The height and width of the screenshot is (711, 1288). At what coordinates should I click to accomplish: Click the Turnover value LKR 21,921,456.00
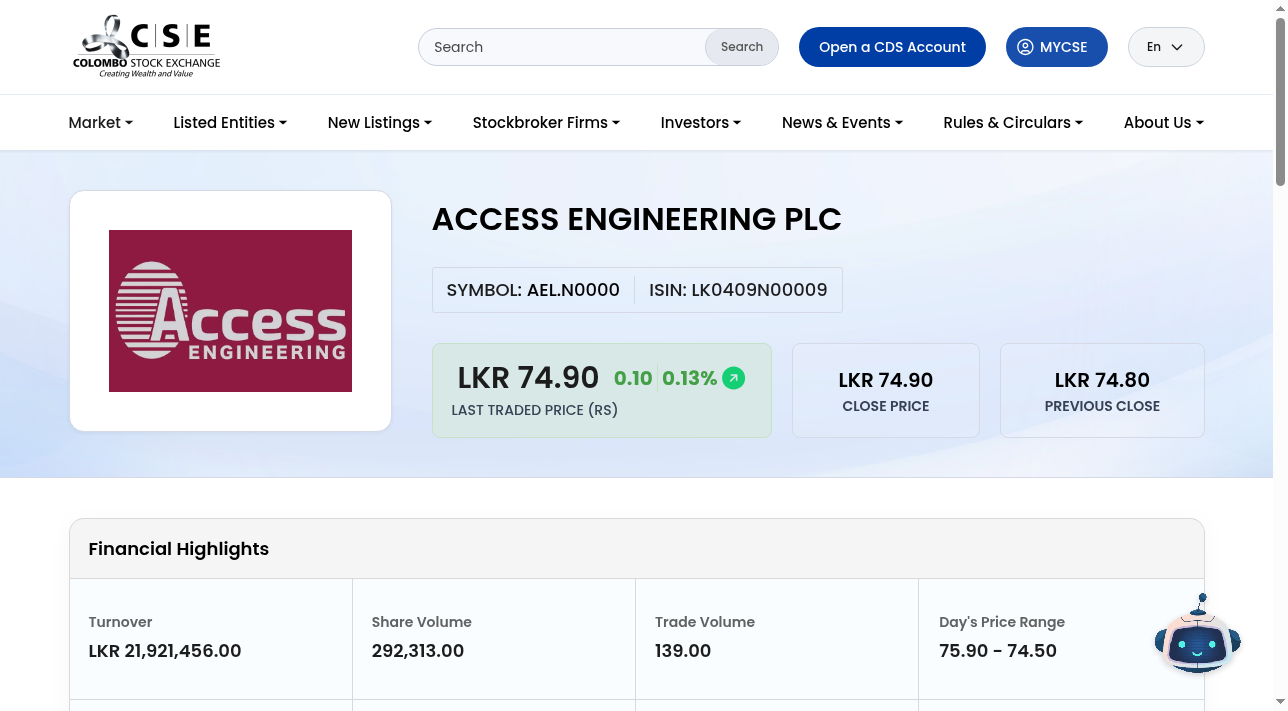pos(165,651)
